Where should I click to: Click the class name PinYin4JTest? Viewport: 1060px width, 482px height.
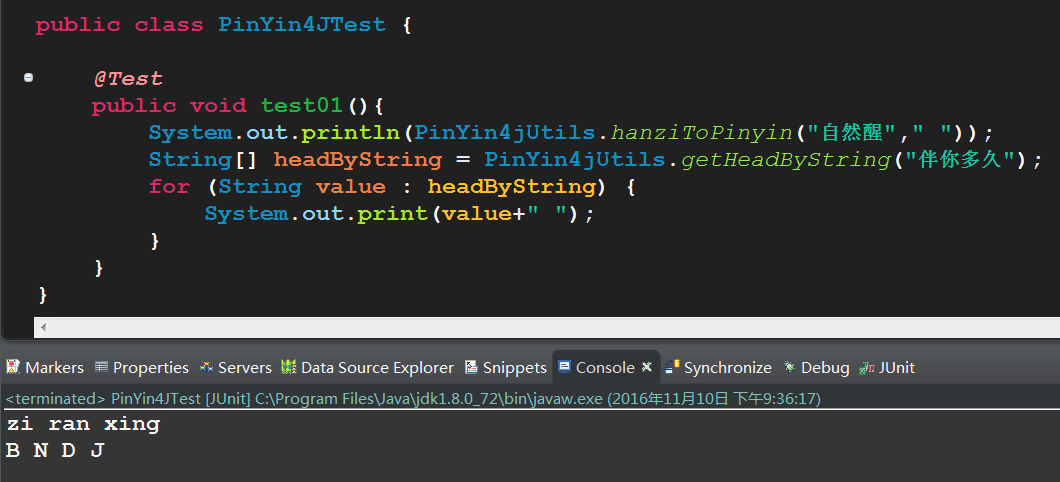click(x=302, y=25)
